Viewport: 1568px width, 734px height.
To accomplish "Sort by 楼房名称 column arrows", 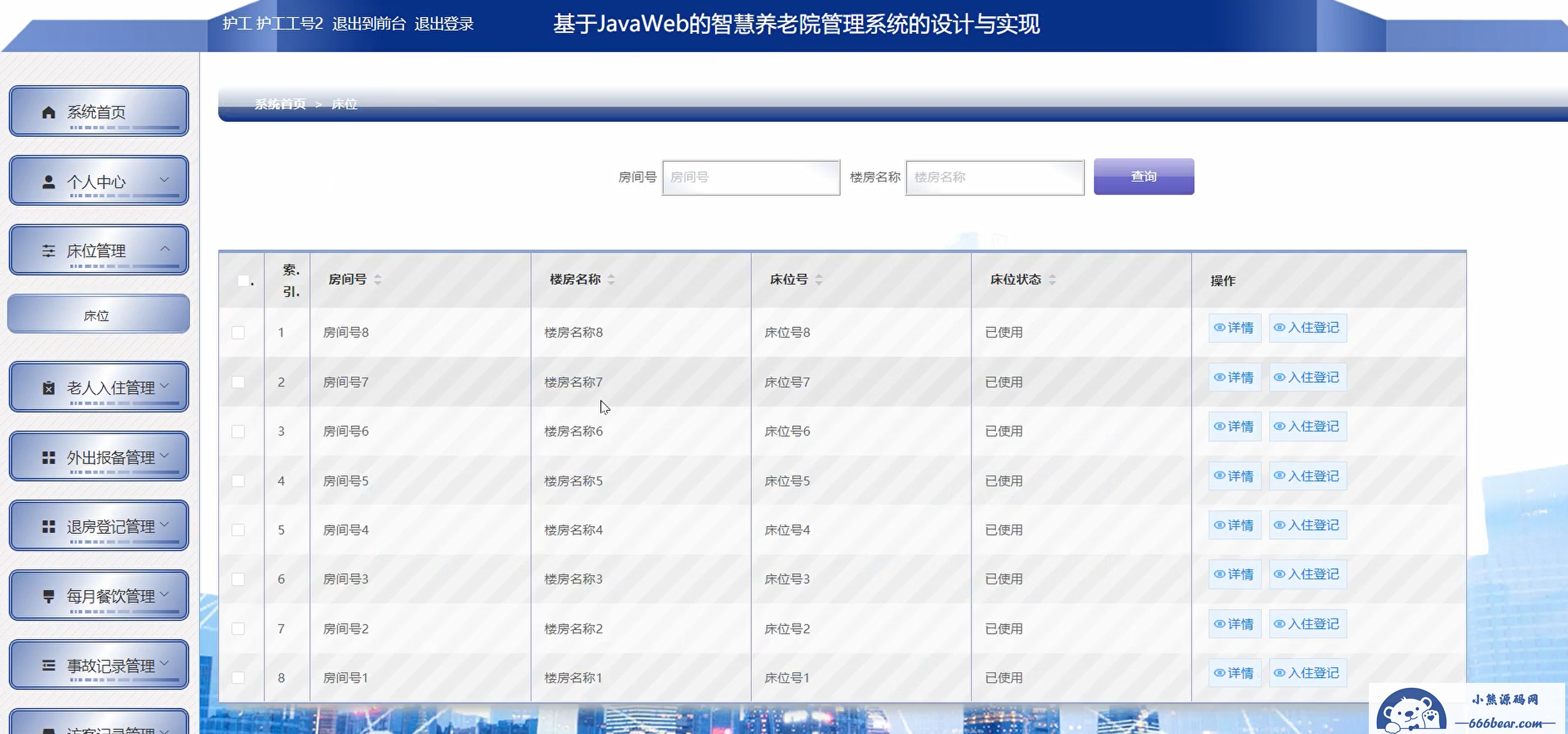I will (x=611, y=279).
